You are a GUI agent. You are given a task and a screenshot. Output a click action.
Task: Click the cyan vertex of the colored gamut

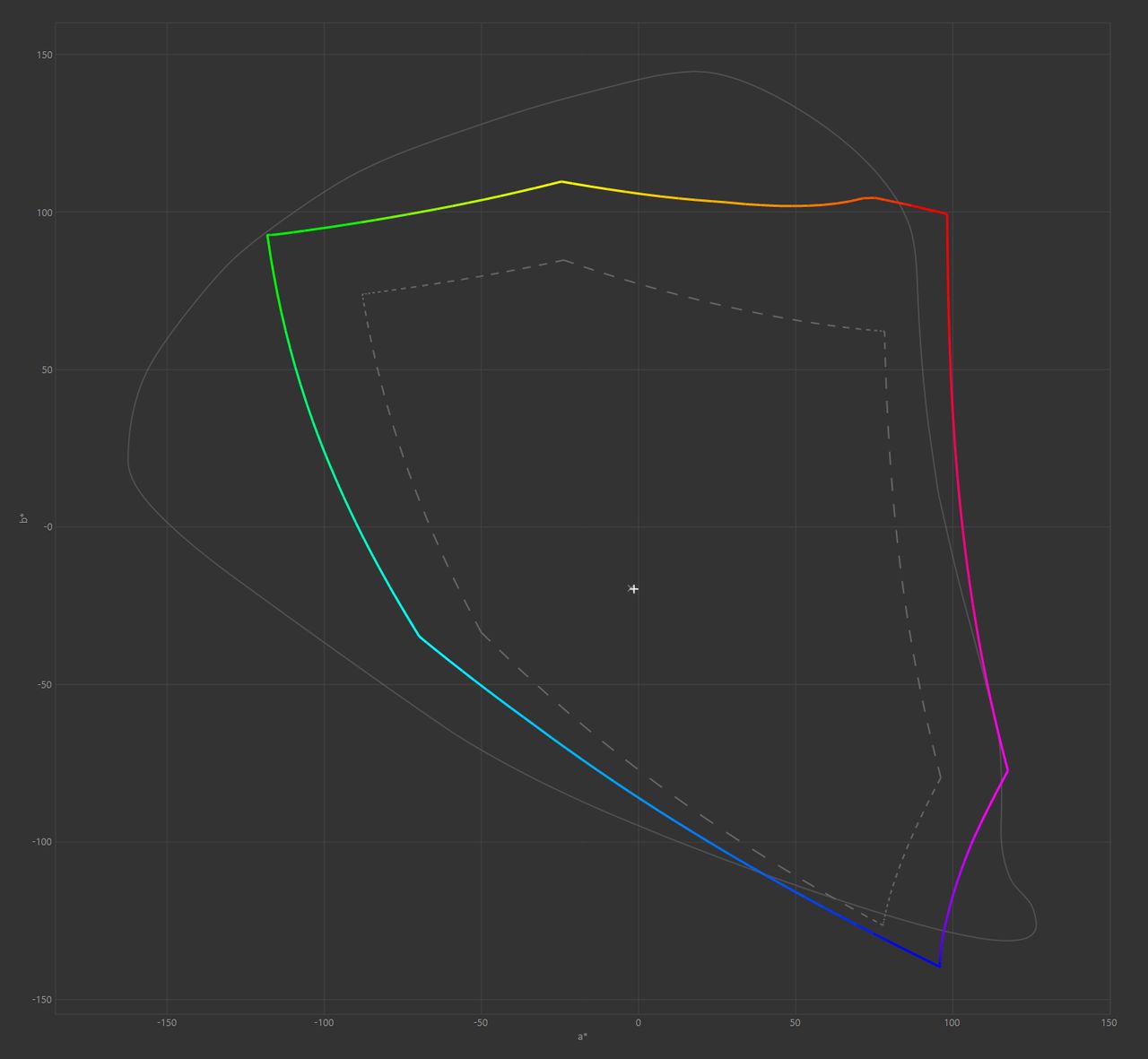coord(419,636)
